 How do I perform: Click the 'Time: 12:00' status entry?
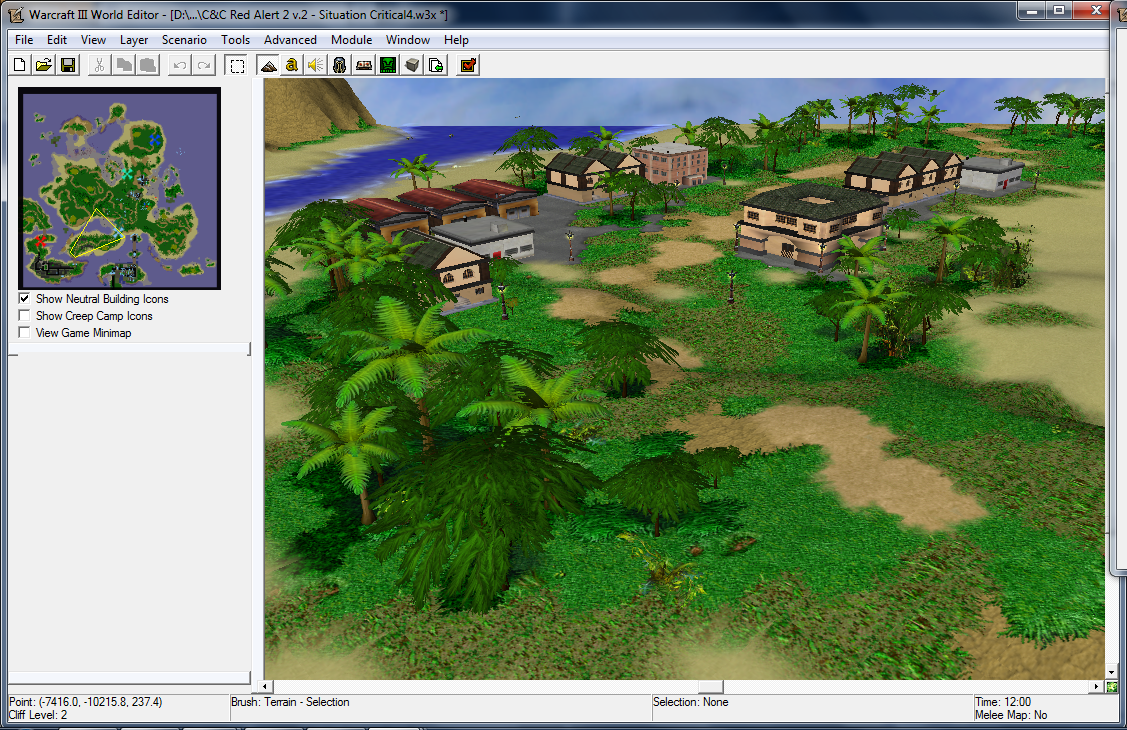tap(1003, 702)
